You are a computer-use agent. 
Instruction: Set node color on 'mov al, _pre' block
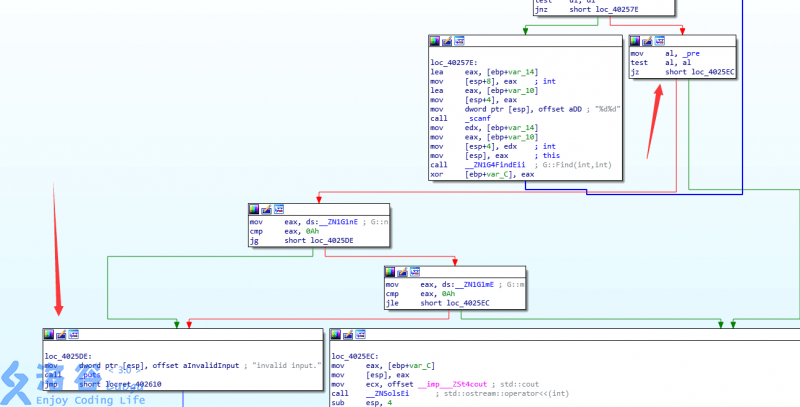[636, 41]
